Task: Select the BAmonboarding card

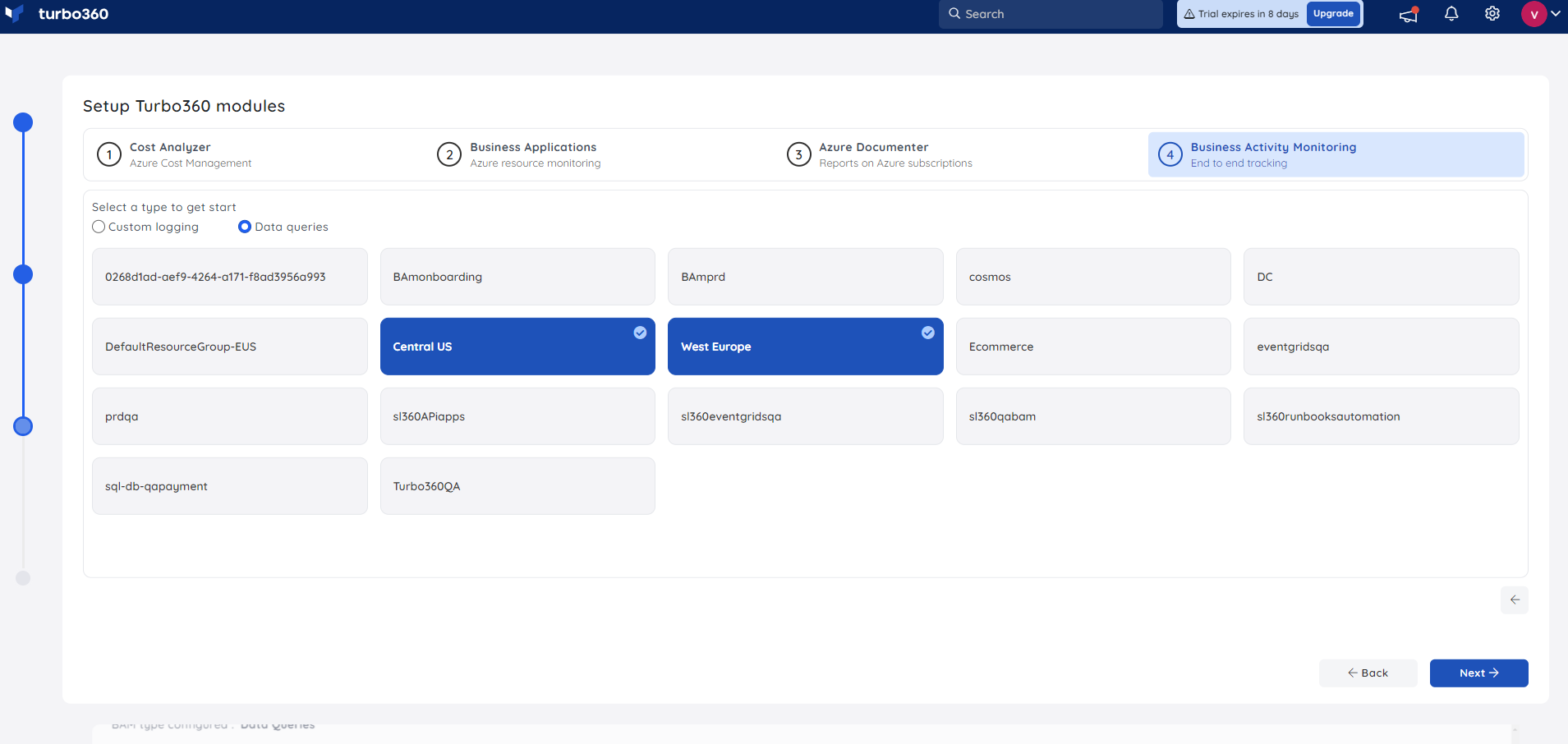Action: (x=517, y=277)
